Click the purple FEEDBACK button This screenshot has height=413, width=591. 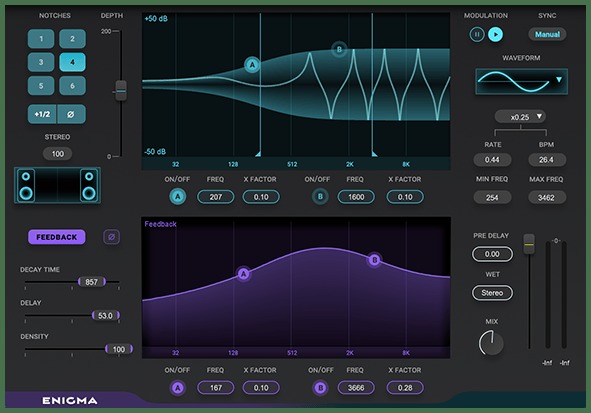point(57,237)
